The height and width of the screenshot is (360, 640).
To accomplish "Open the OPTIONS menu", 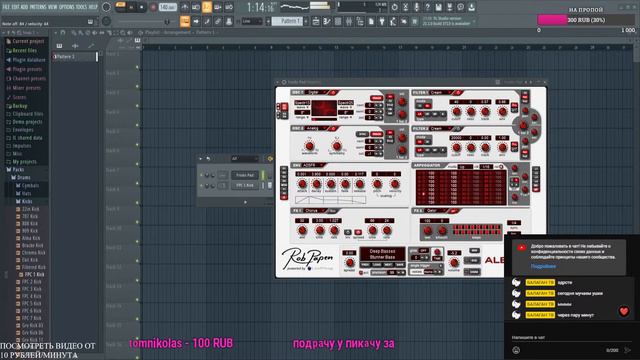I will click(67, 7).
